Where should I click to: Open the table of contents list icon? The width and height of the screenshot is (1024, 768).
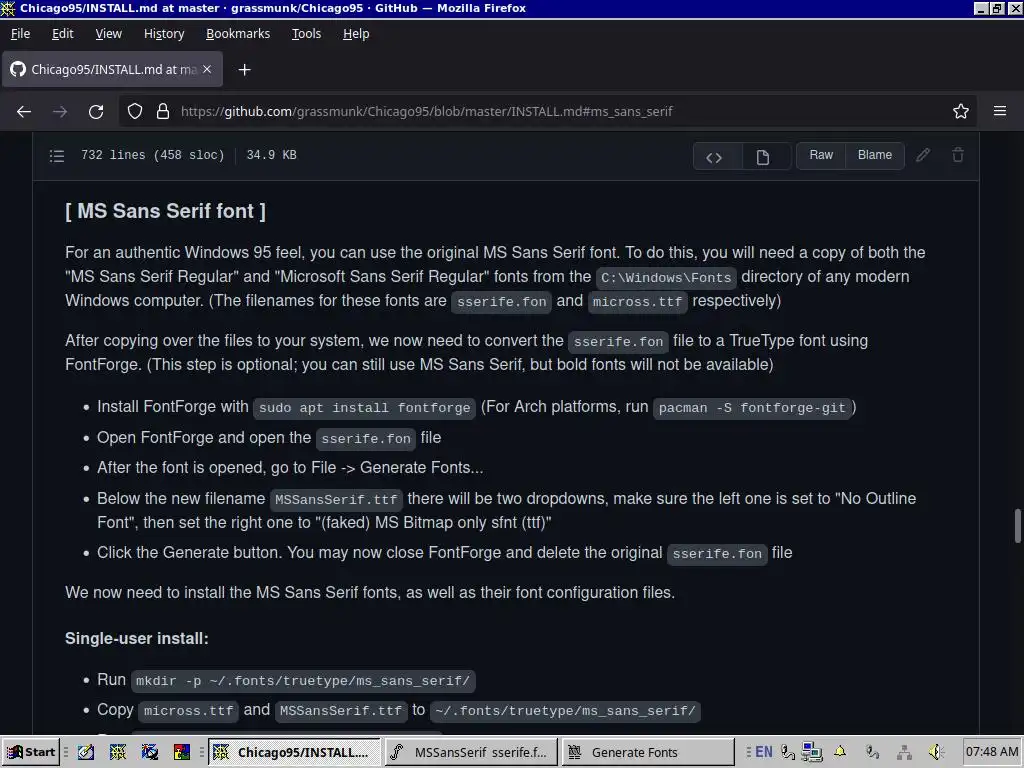click(x=57, y=155)
